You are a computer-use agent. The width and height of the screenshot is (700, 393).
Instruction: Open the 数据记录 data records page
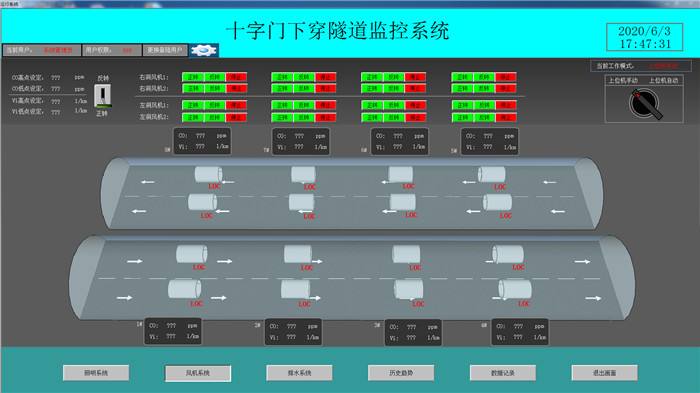[503, 373]
